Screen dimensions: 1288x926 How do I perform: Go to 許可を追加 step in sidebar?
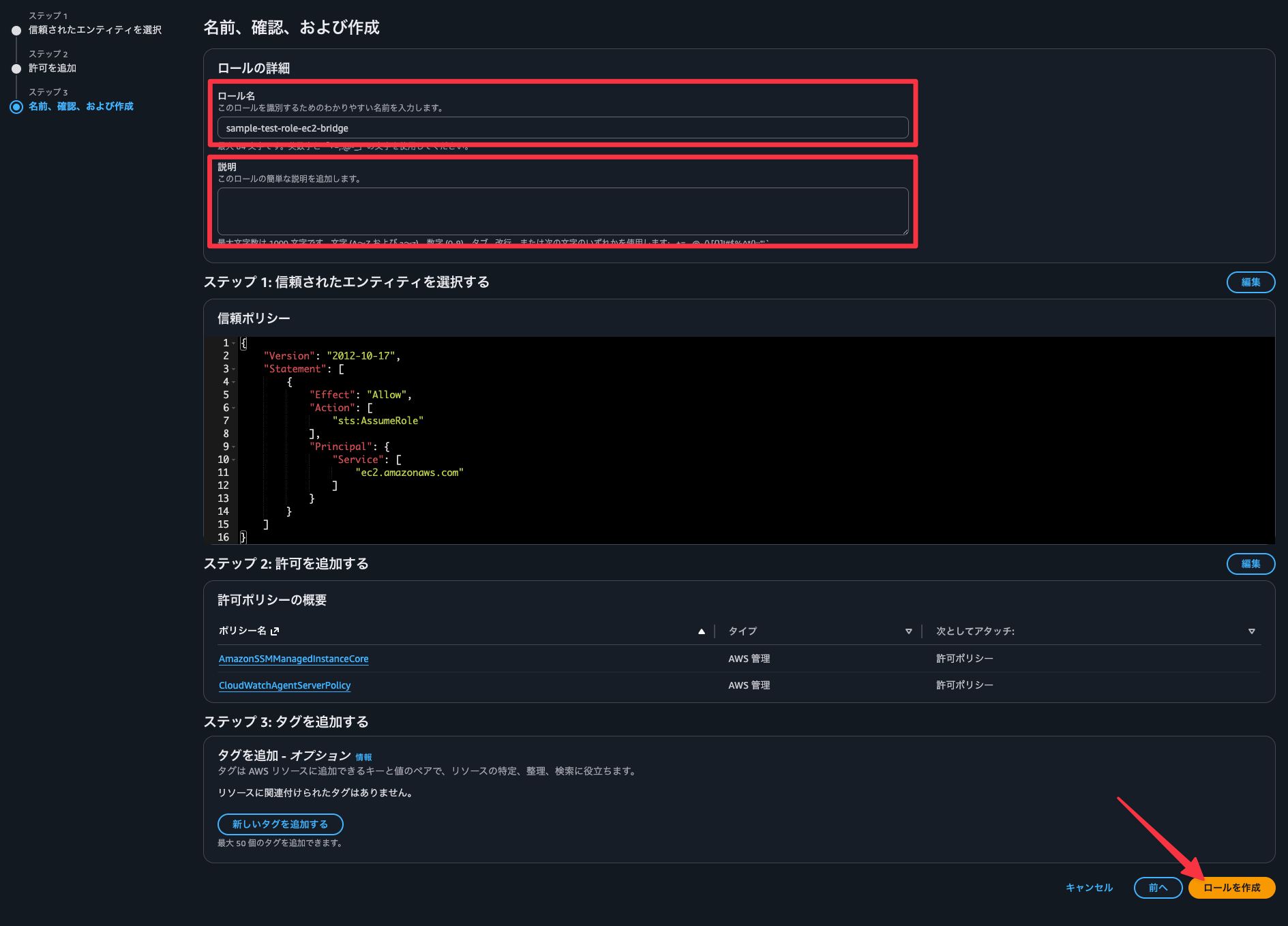53,68
